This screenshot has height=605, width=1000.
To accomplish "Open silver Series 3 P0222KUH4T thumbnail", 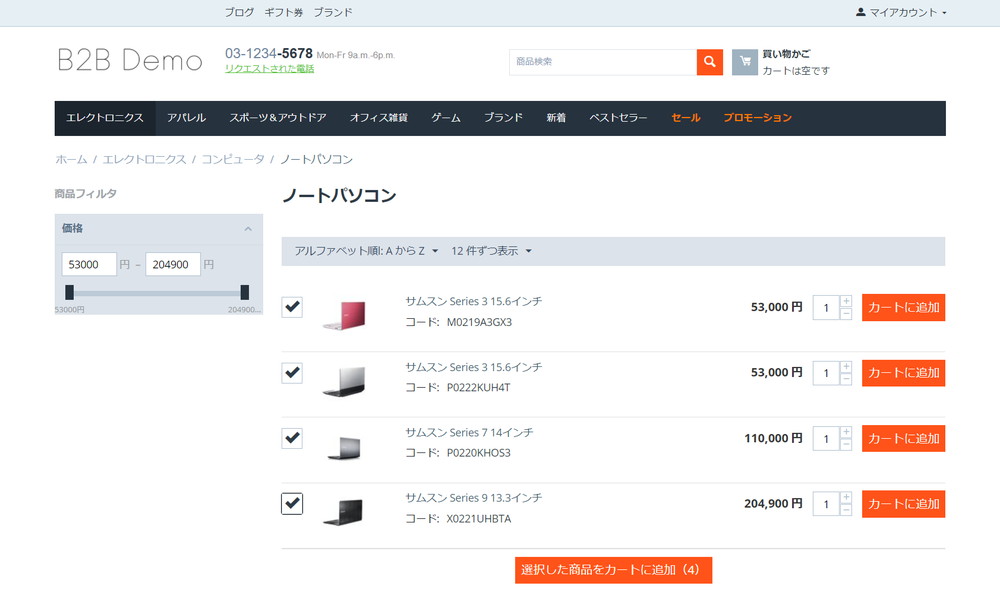I will [x=344, y=381].
